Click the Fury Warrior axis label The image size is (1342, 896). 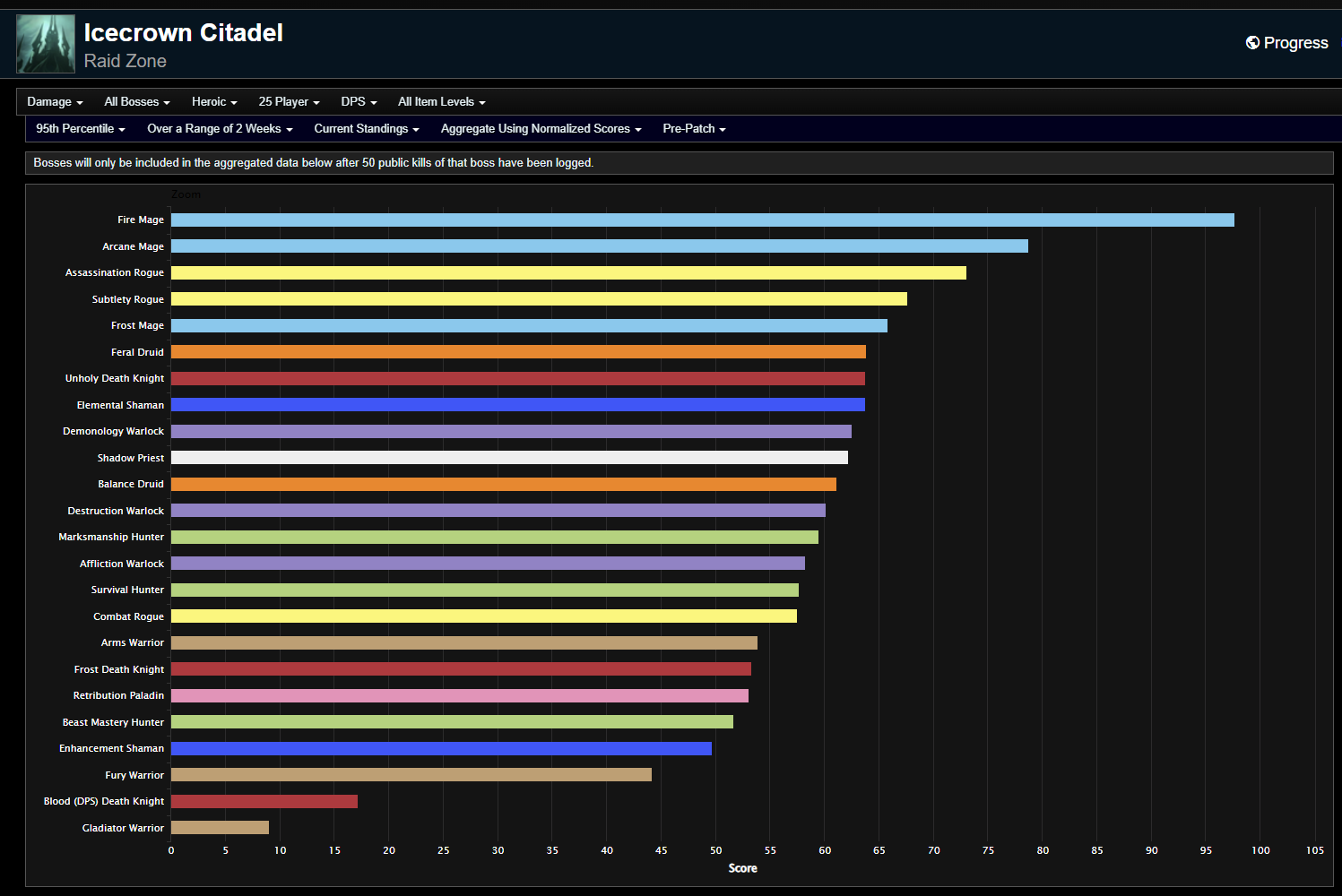134,774
